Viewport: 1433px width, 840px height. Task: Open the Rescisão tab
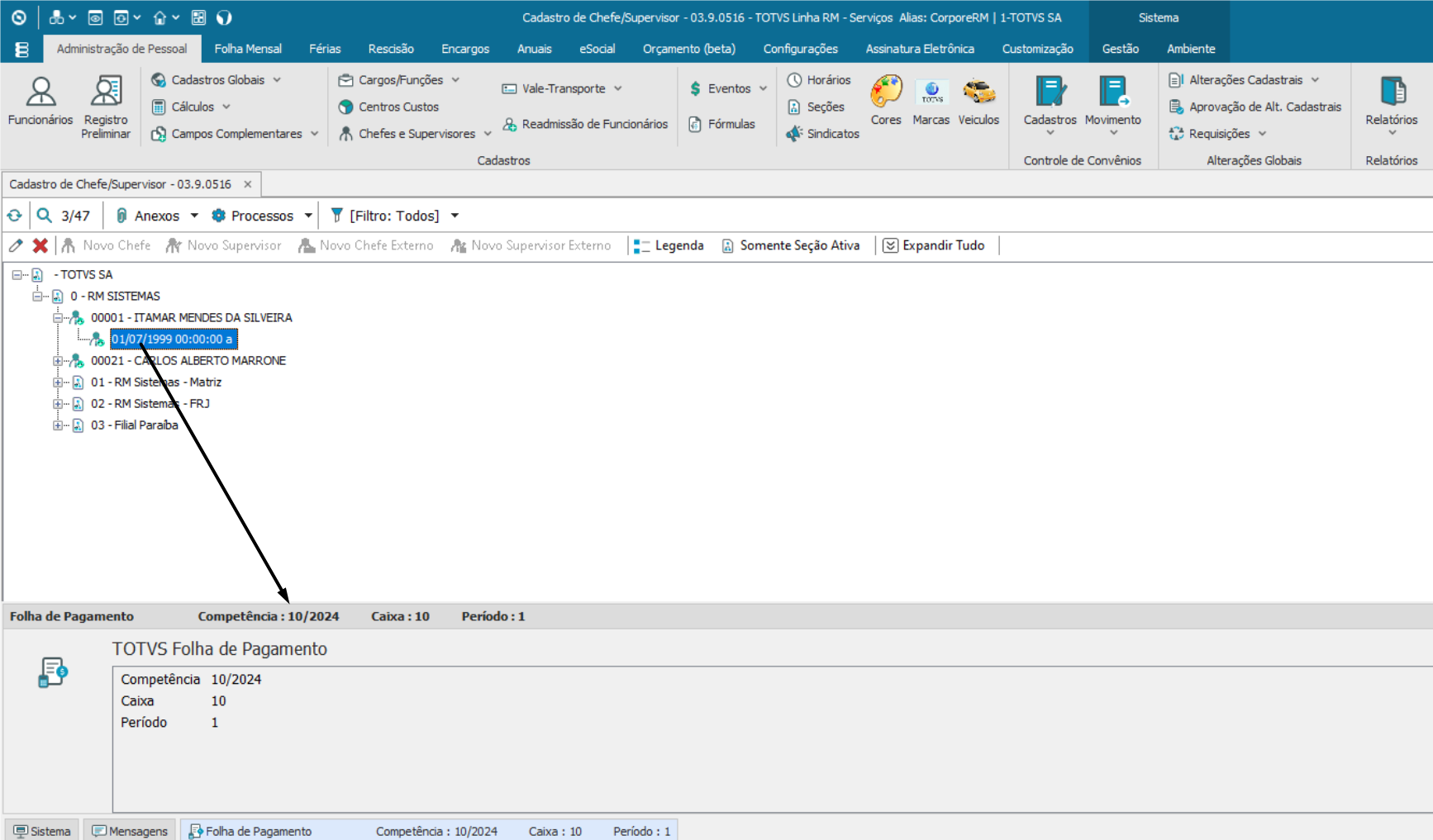(x=391, y=49)
